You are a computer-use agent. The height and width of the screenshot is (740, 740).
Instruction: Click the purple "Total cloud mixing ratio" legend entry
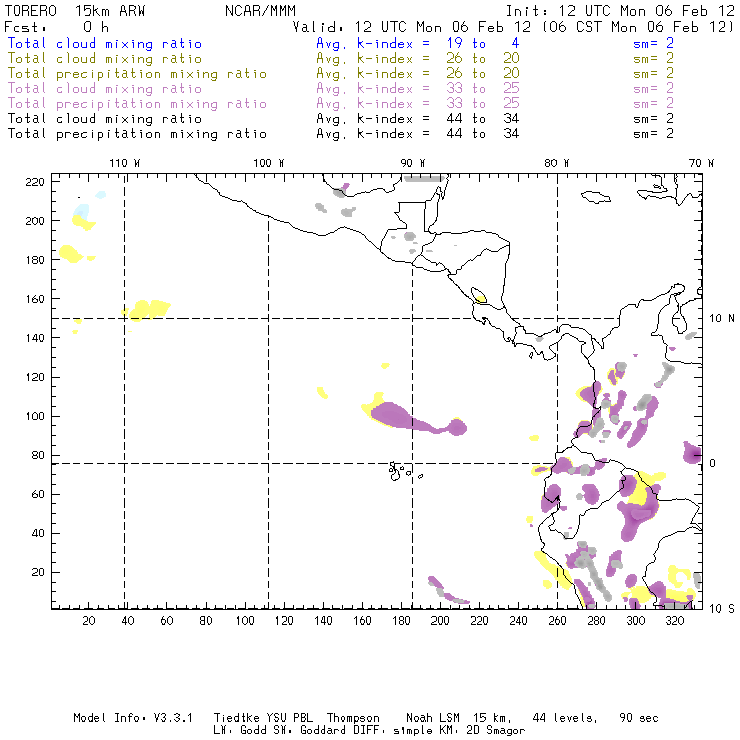tap(105, 89)
